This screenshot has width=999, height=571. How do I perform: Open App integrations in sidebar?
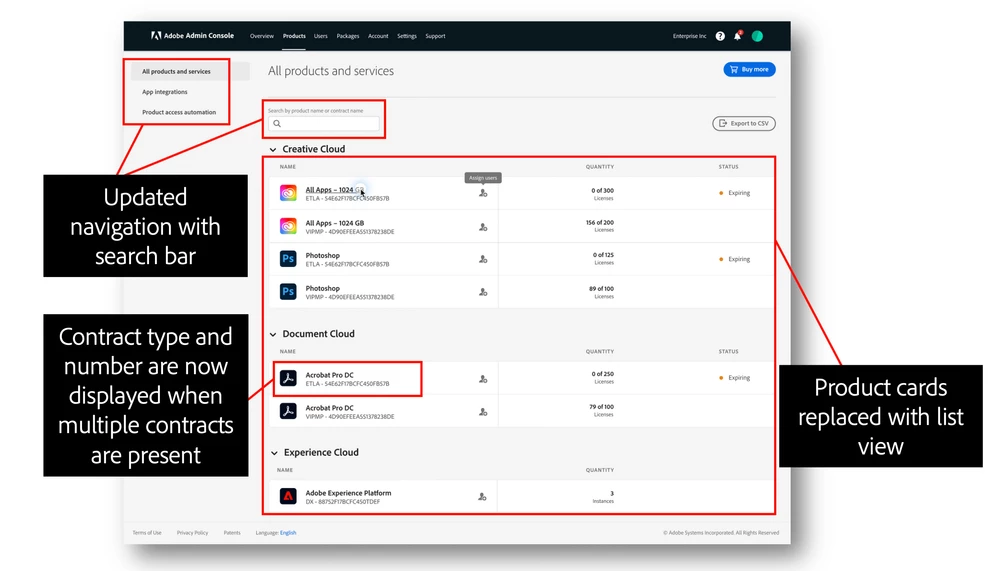coord(165,92)
